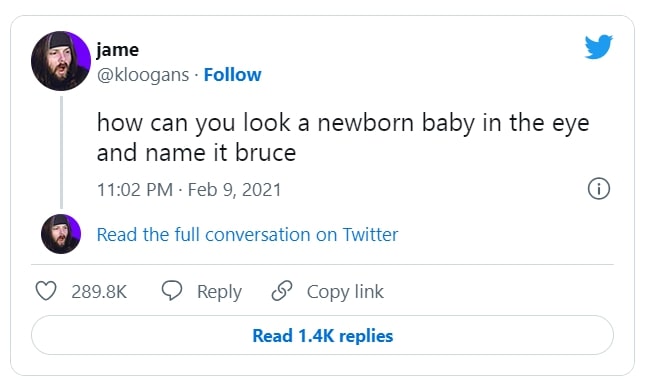
Task: Open Read the full conversation on Twitter
Action: point(247,235)
